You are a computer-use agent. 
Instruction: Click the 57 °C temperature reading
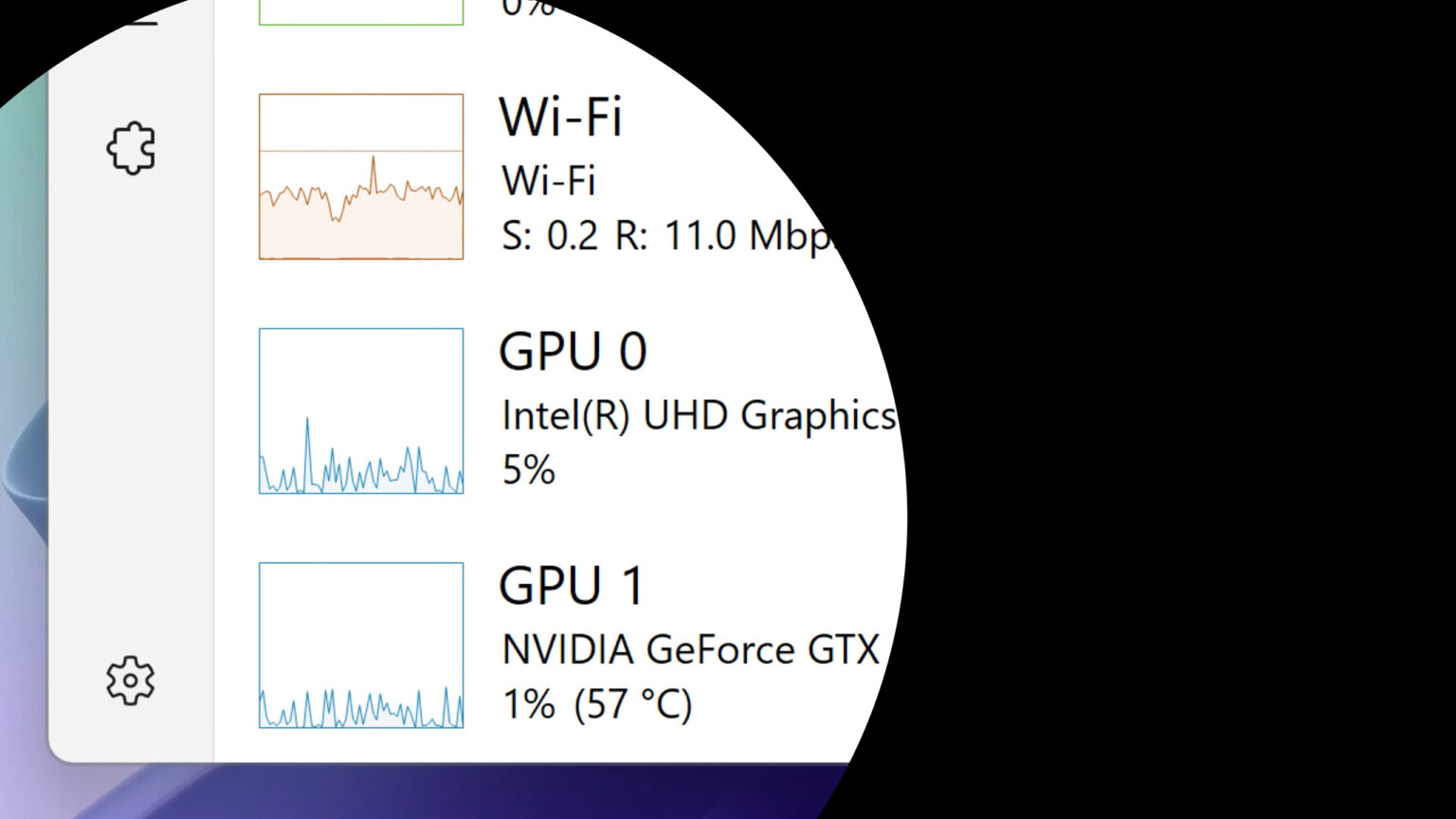tap(632, 704)
